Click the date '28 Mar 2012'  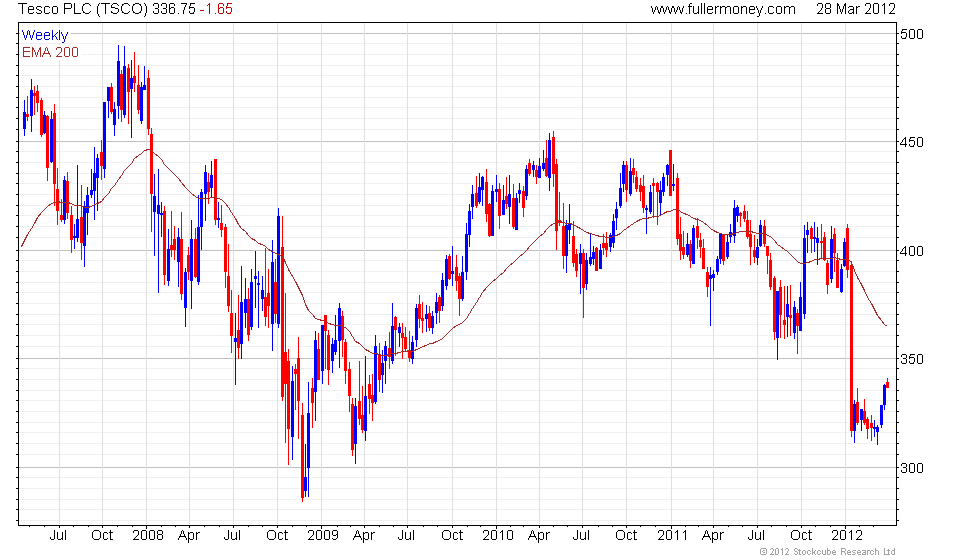pyautogui.click(x=856, y=9)
